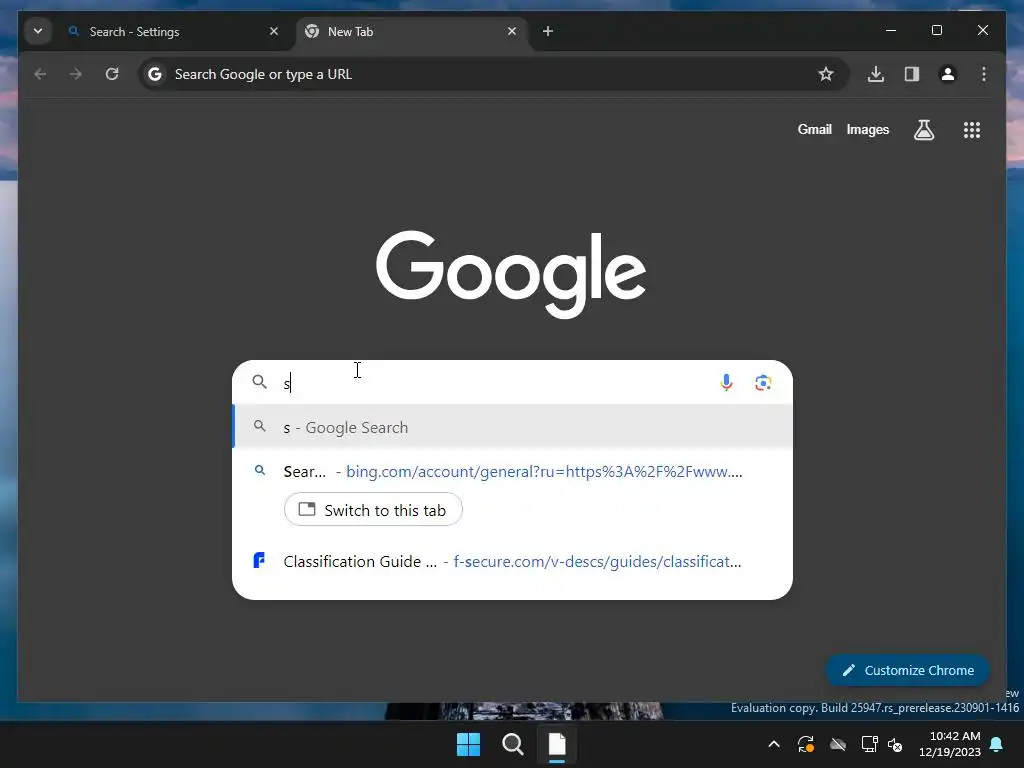Viewport: 1024px width, 768px height.
Task: Open the Images link
Action: click(868, 129)
